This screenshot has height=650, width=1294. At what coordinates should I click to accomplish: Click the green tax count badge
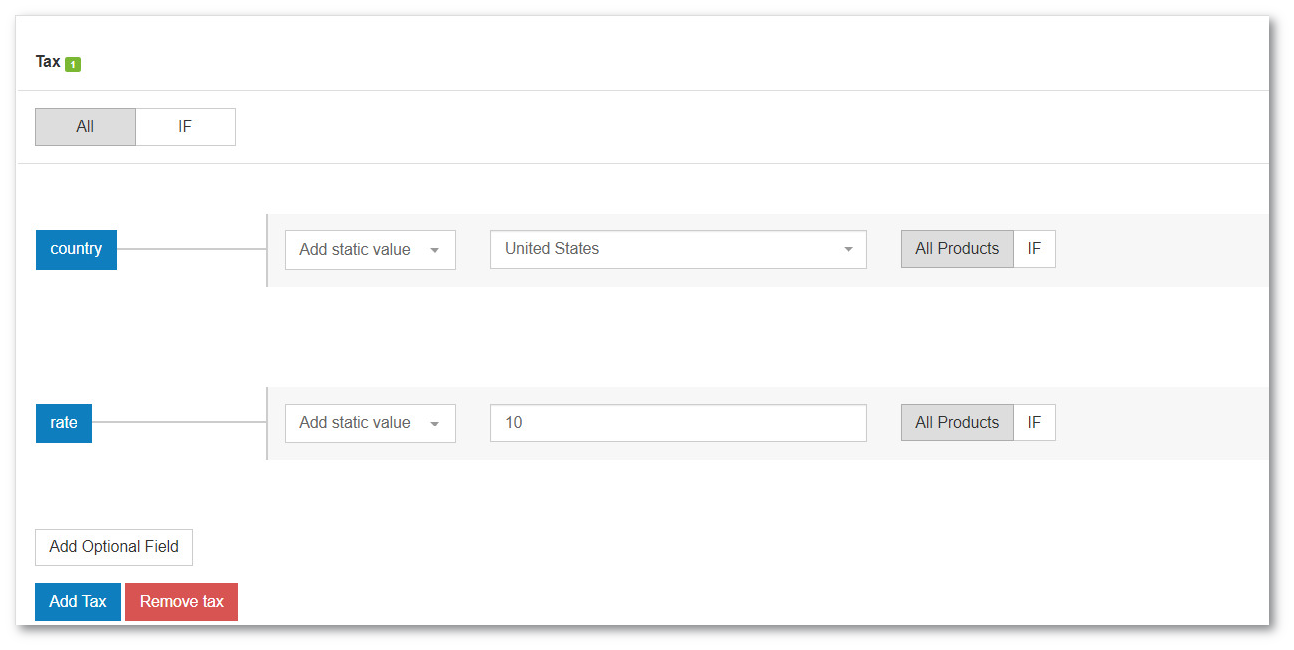pos(73,64)
